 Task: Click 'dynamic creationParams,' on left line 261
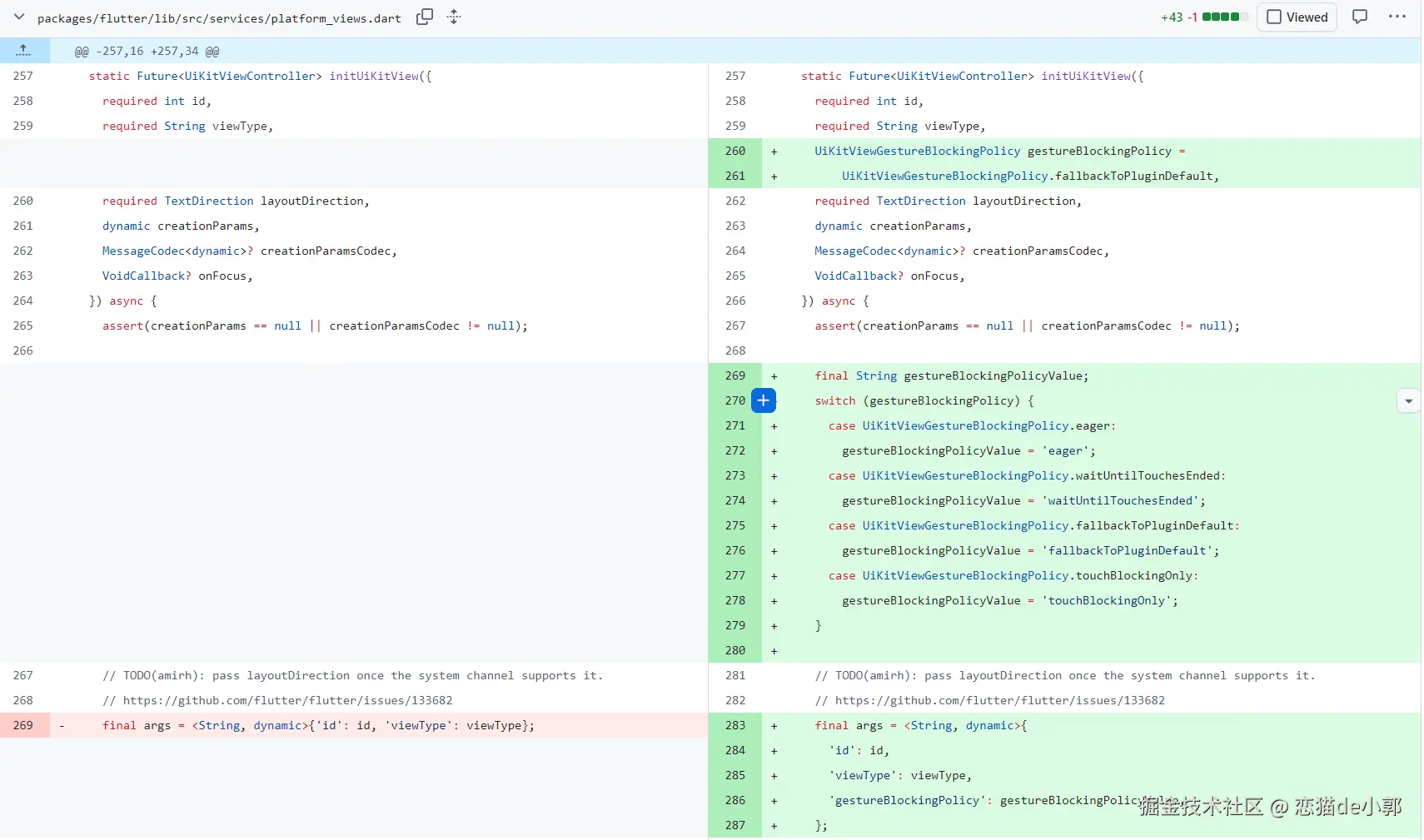click(x=181, y=226)
